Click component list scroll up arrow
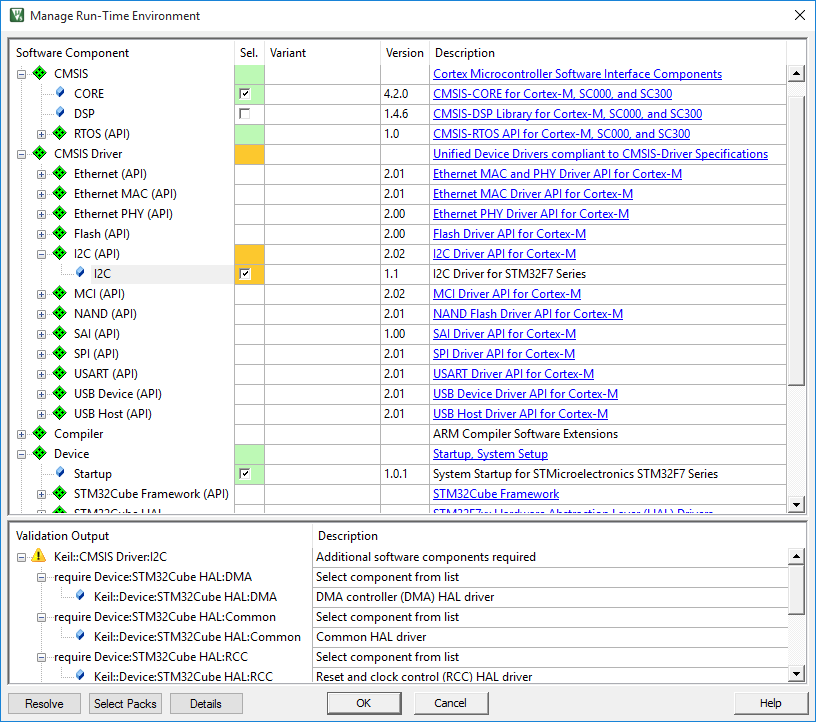This screenshot has width=816, height=722. pyautogui.click(x=796, y=73)
